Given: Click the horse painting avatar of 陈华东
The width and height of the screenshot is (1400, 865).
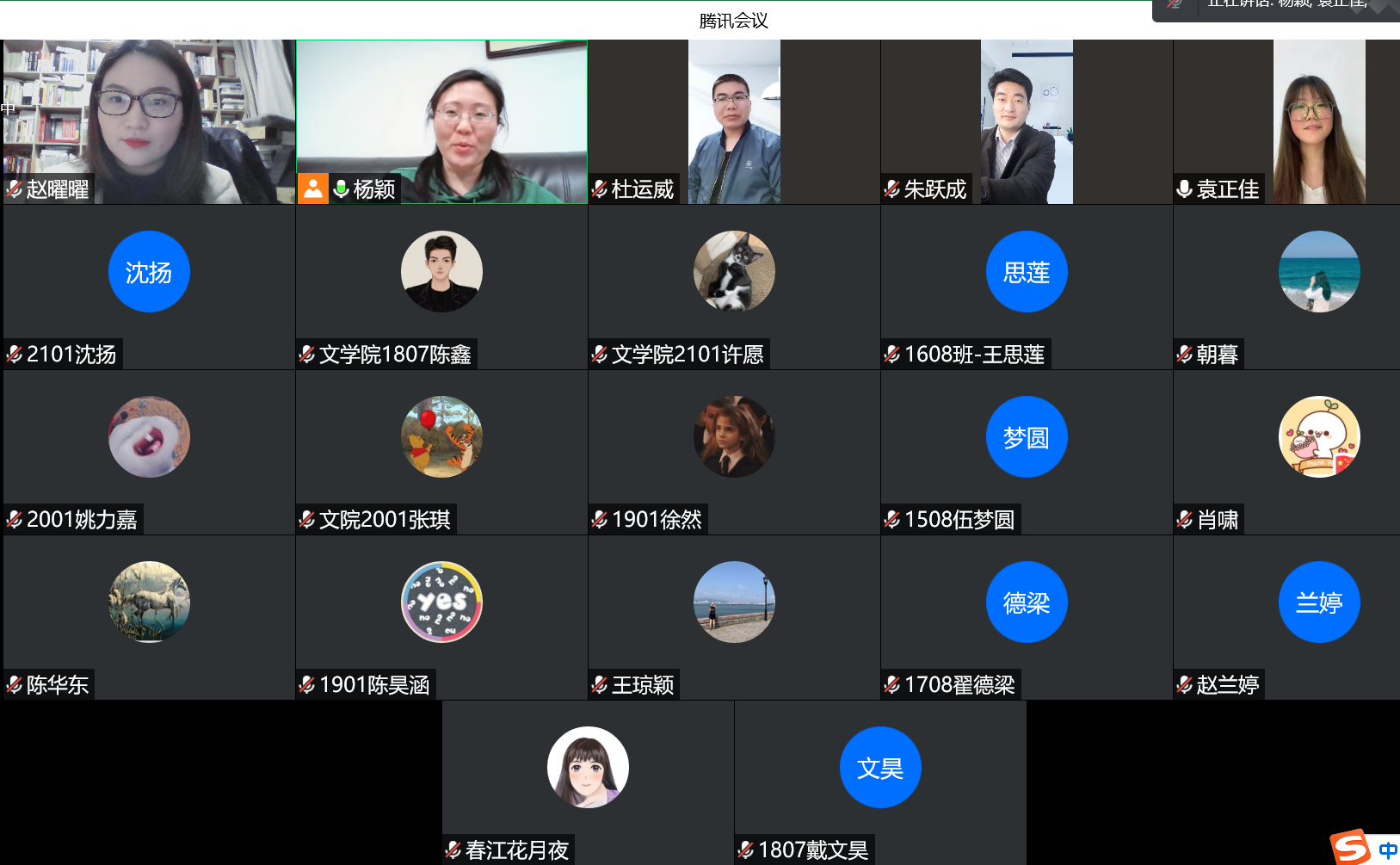Looking at the screenshot, I should point(149,602).
